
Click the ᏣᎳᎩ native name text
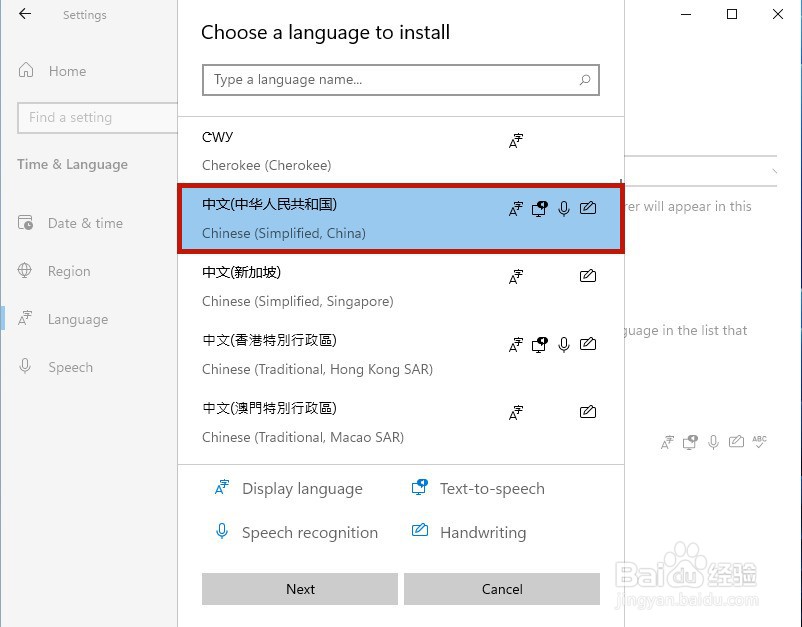(x=217, y=137)
